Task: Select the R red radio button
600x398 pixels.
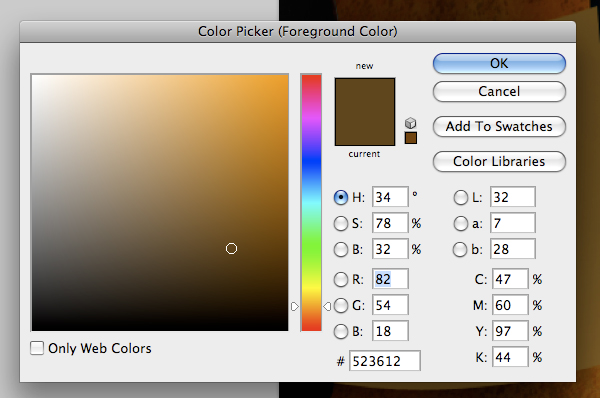Action: tap(341, 279)
